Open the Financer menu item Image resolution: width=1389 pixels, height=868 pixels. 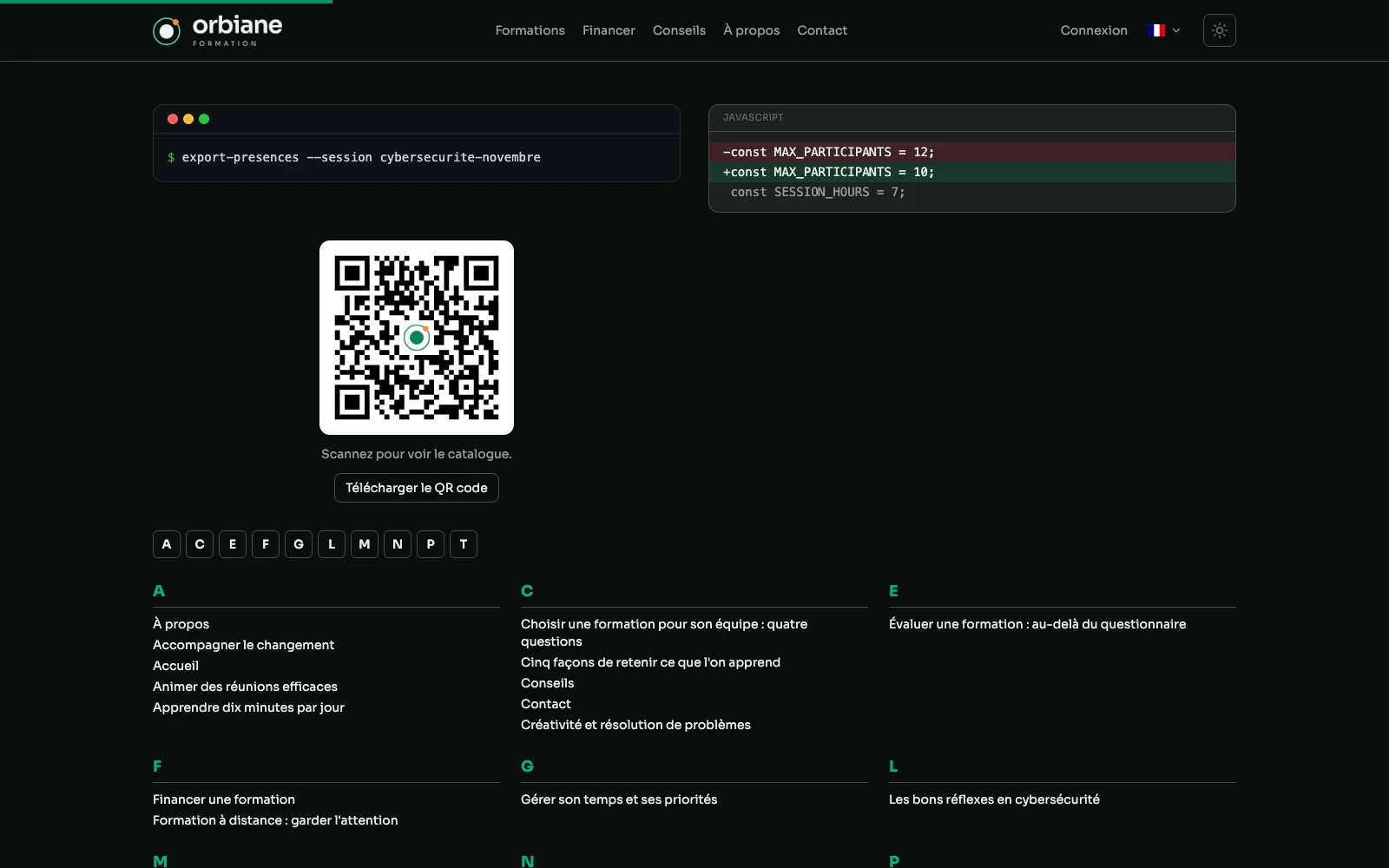click(609, 30)
